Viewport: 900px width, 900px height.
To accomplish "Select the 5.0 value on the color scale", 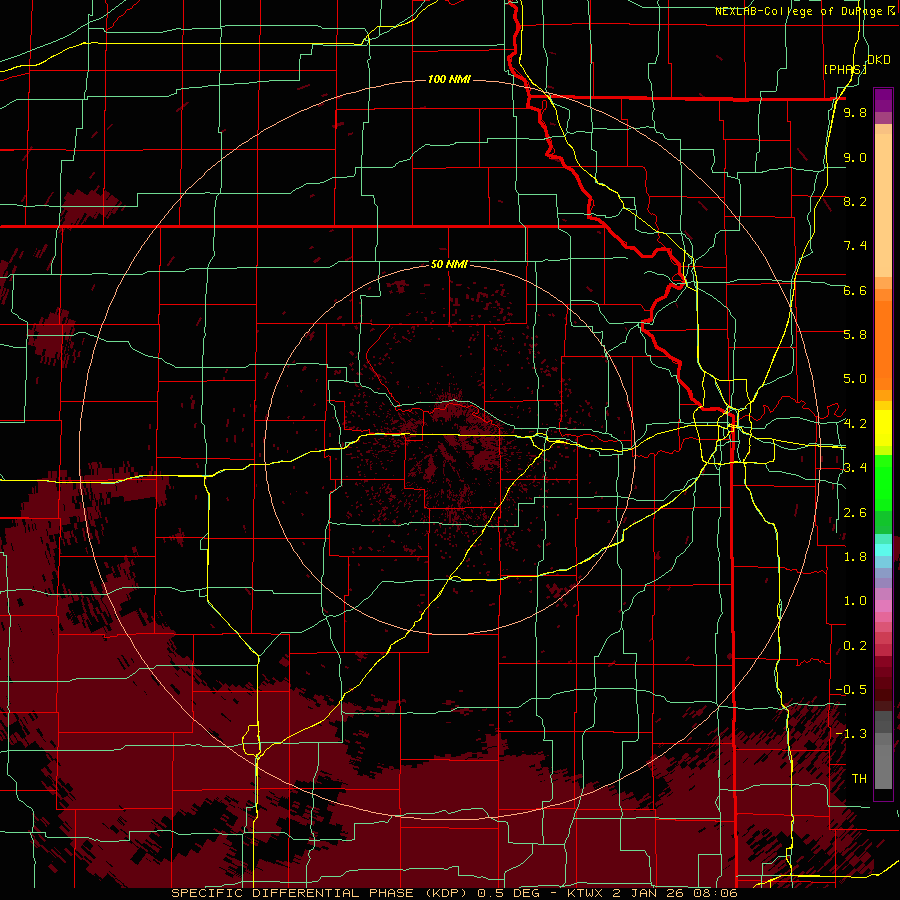I will point(855,379).
